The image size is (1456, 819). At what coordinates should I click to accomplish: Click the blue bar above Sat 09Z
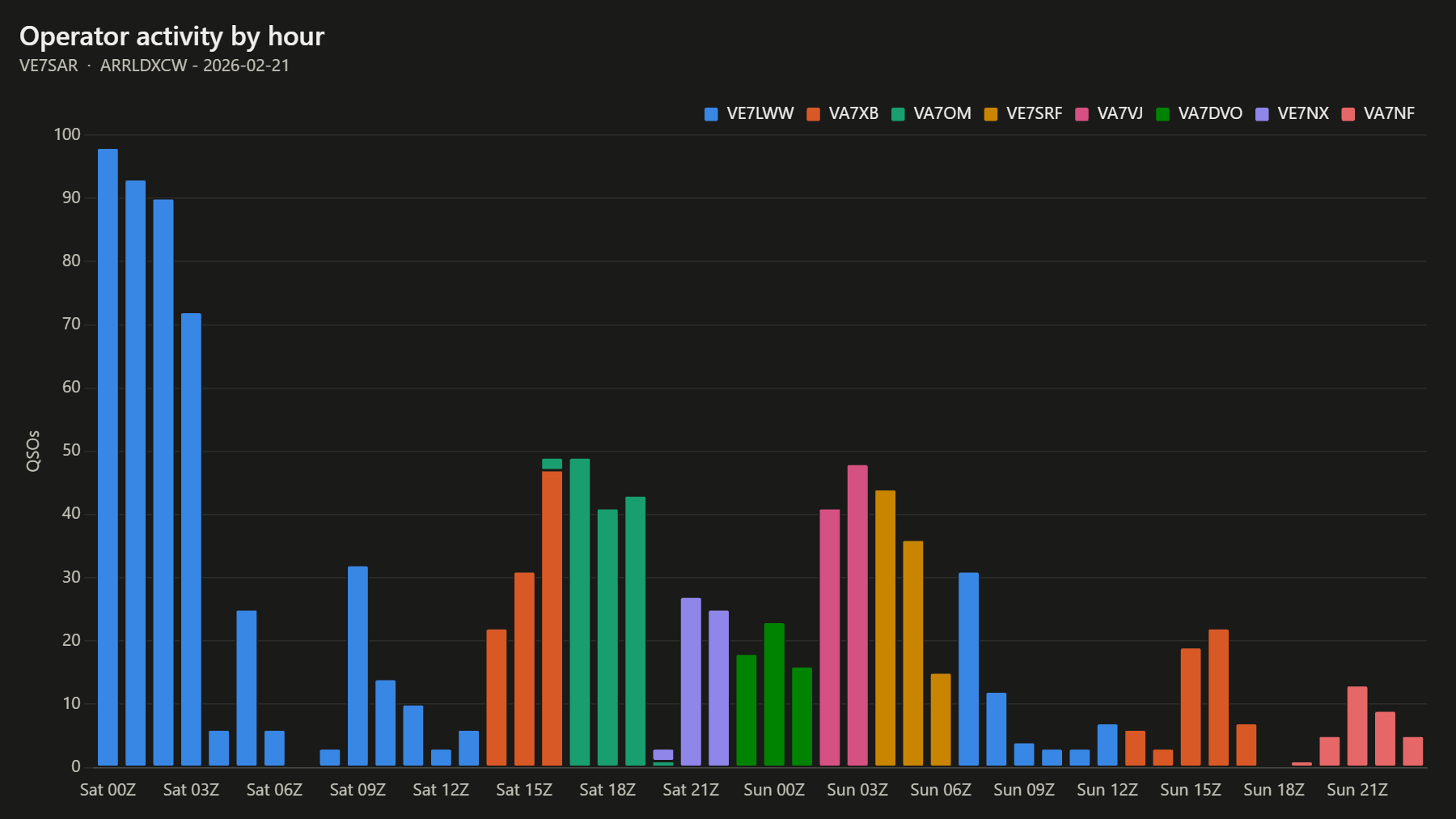[358, 666]
